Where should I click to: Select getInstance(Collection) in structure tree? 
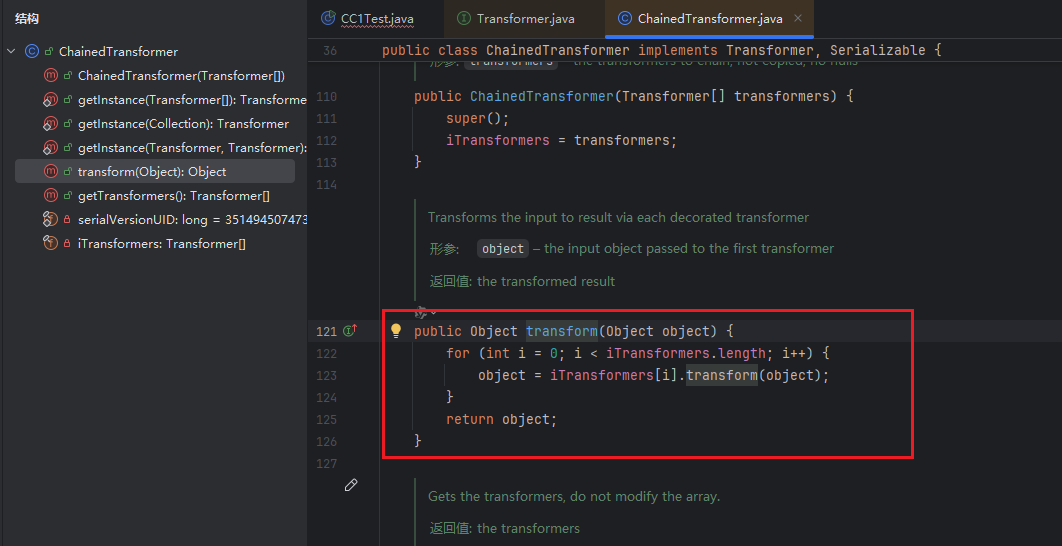(183, 124)
